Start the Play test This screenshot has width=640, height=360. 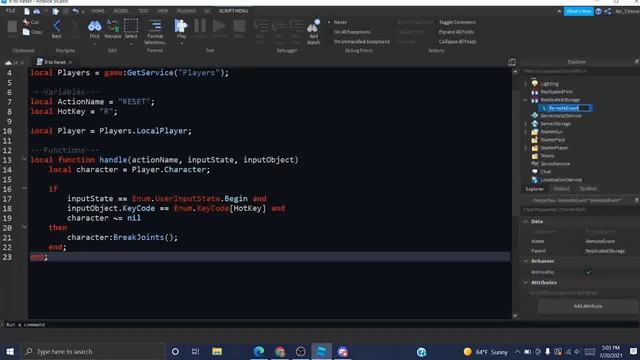coord(181,26)
